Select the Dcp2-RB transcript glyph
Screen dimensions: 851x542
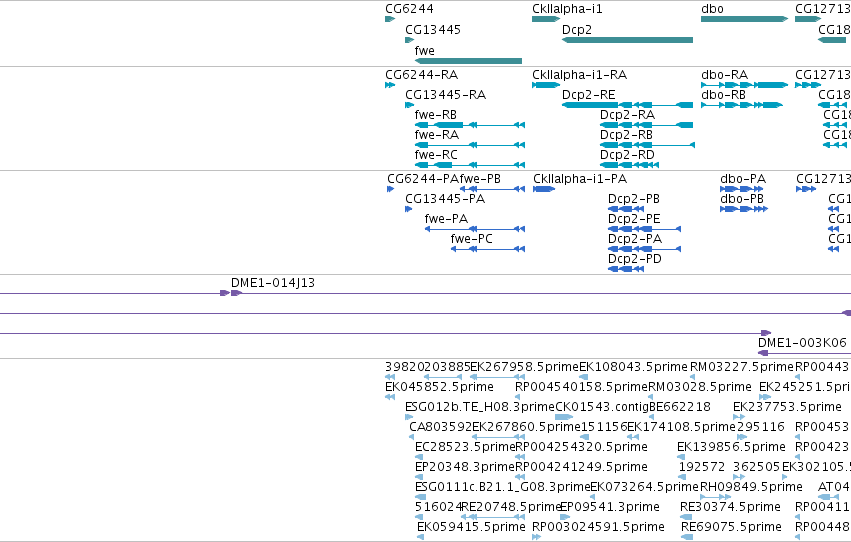tap(647, 145)
